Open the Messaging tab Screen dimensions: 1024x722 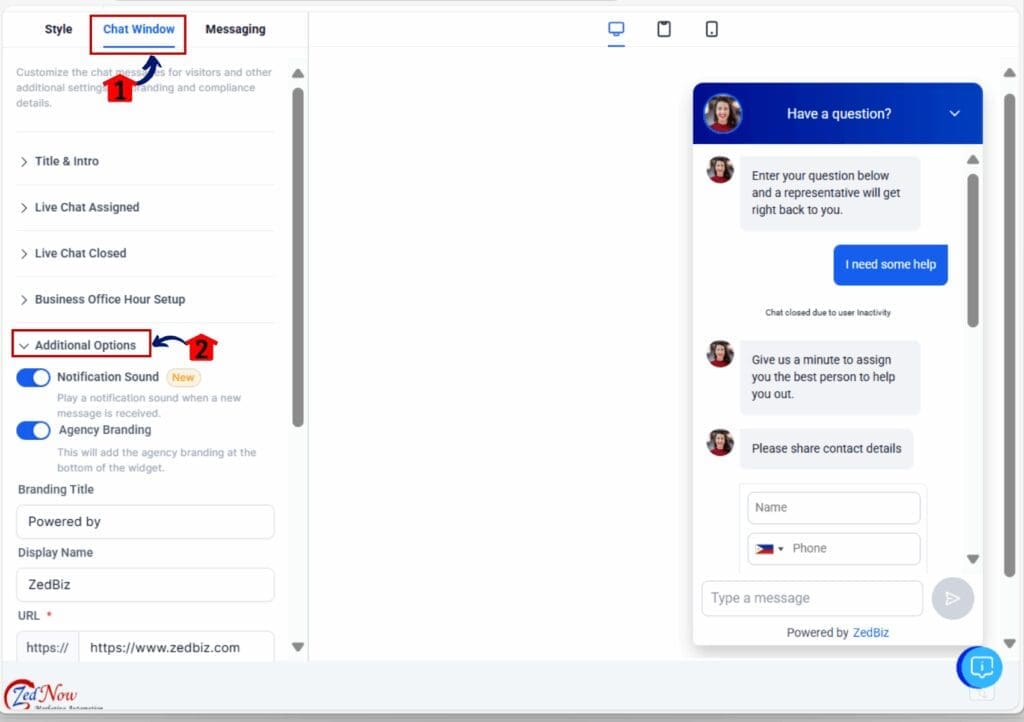coord(235,29)
